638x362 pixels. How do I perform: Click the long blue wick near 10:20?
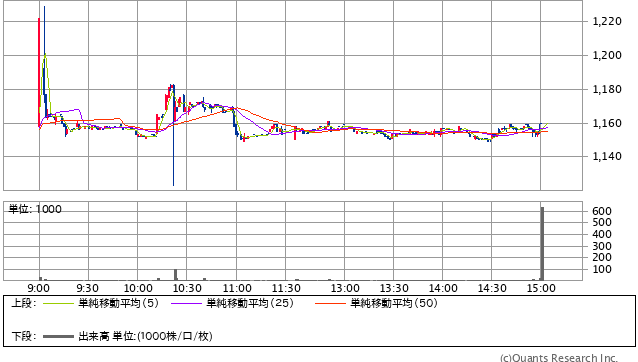(x=174, y=135)
